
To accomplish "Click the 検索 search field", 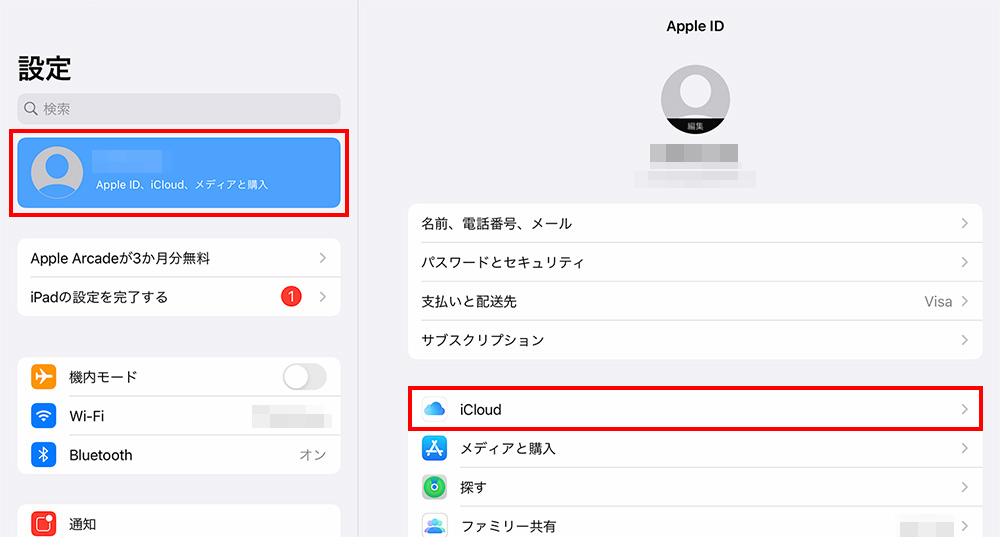I will click(x=179, y=108).
